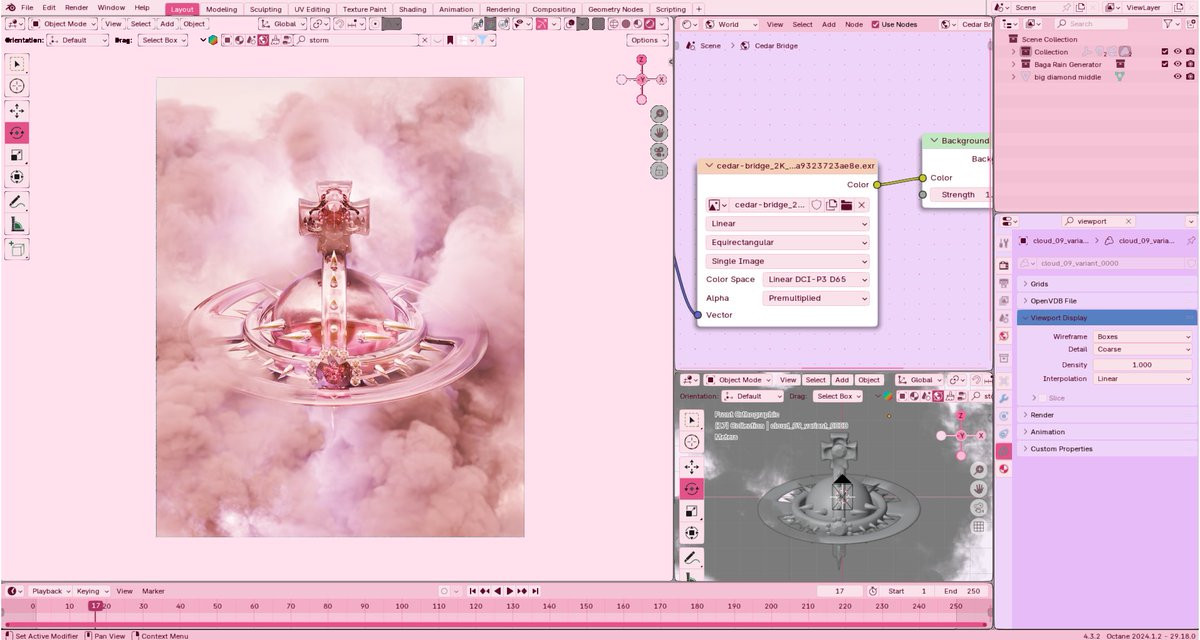Select Move tool in lower viewport
Image resolution: width=1200 pixels, height=640 pixels.
[691, 466]
